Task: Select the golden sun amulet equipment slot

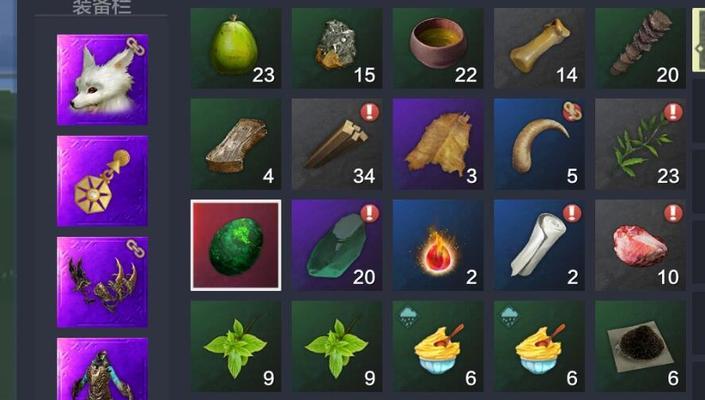Action: coord(103,181)
